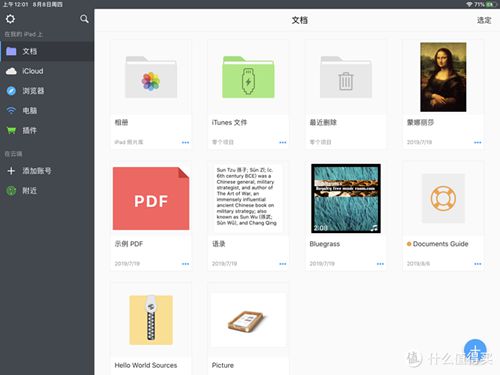Open the plugins shopping cart item
This screenshot has height=375, width=500.
[47, 130]
